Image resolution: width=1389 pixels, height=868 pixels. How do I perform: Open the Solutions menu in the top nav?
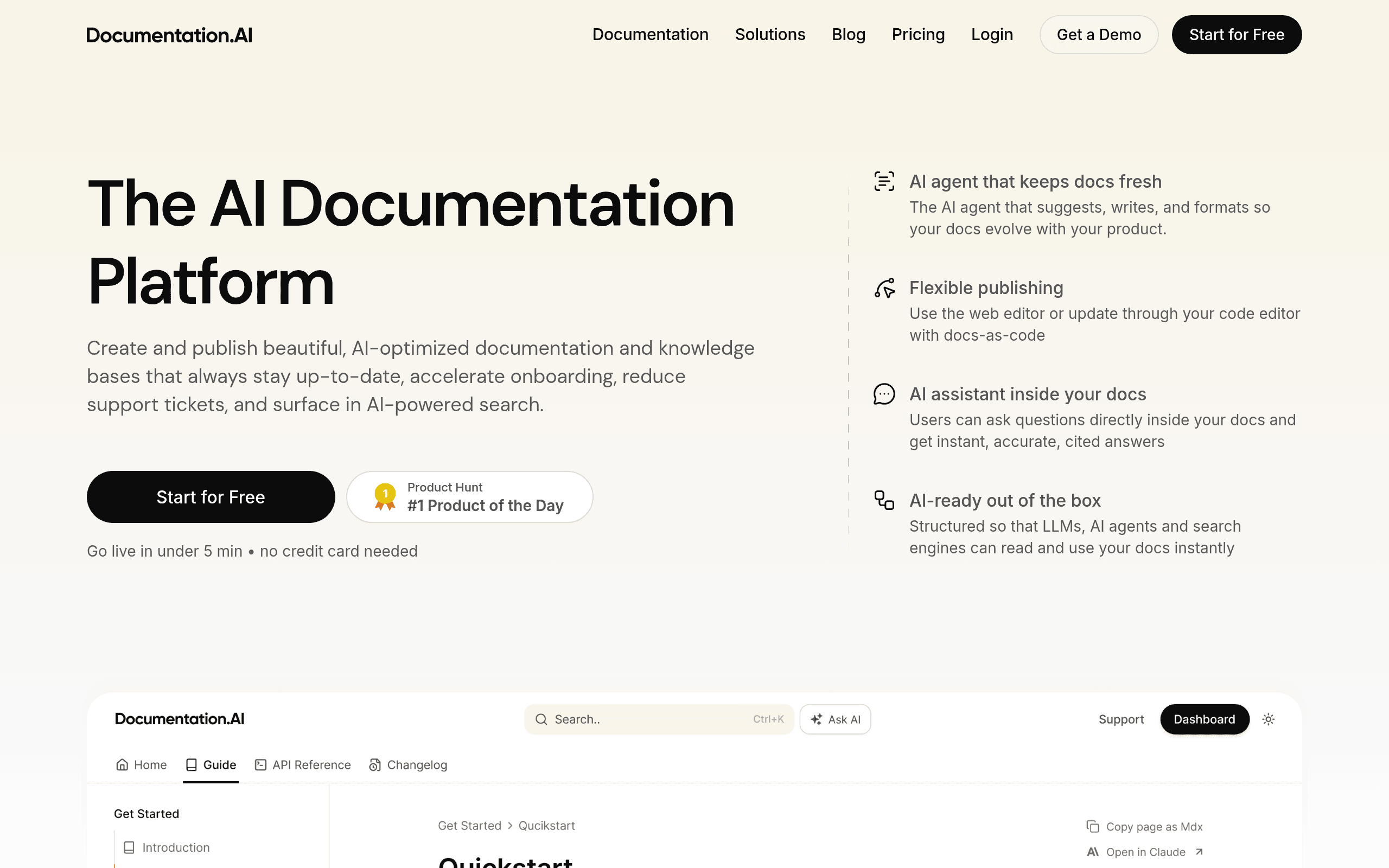click(x=770, y=34)
